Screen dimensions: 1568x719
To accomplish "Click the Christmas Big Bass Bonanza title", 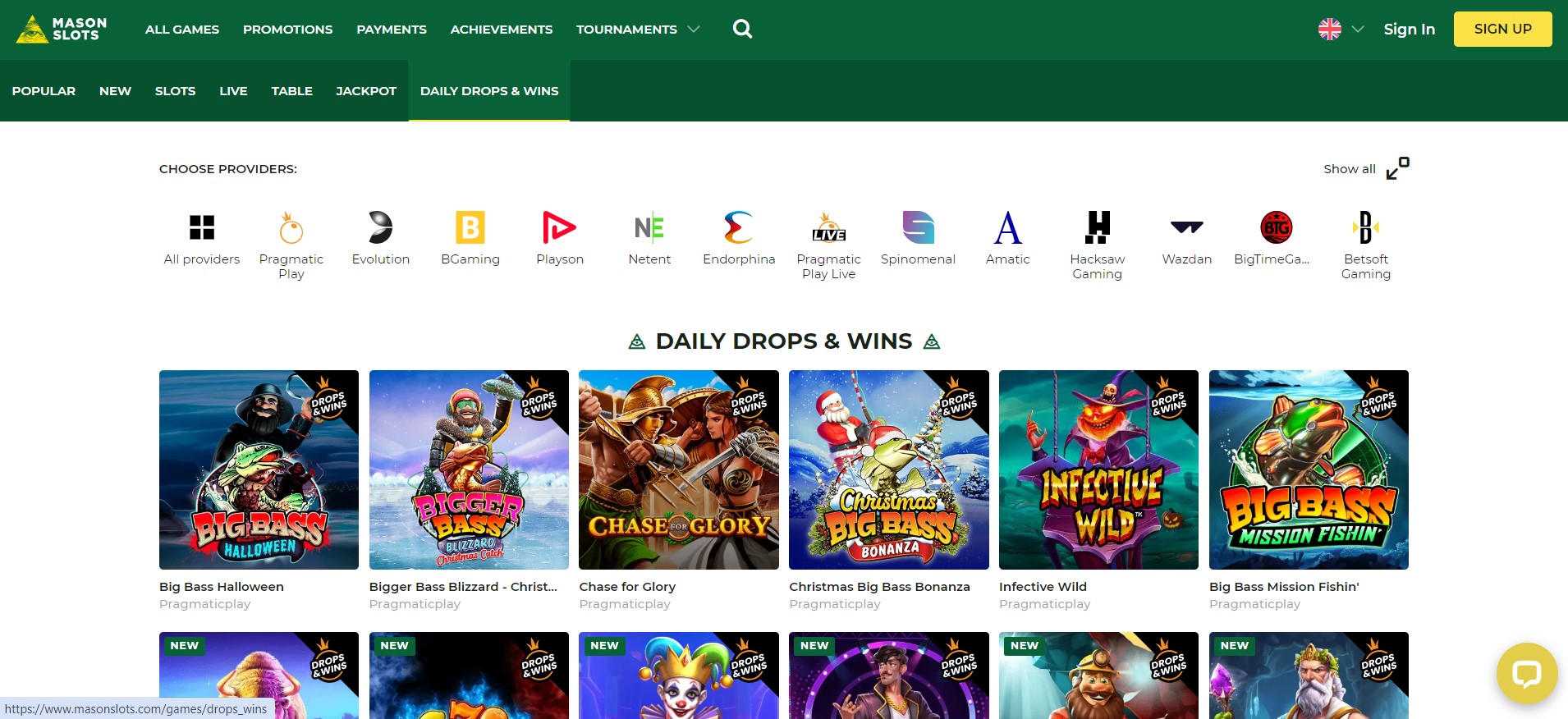I will pyautogui.click(x=879, y=587).
